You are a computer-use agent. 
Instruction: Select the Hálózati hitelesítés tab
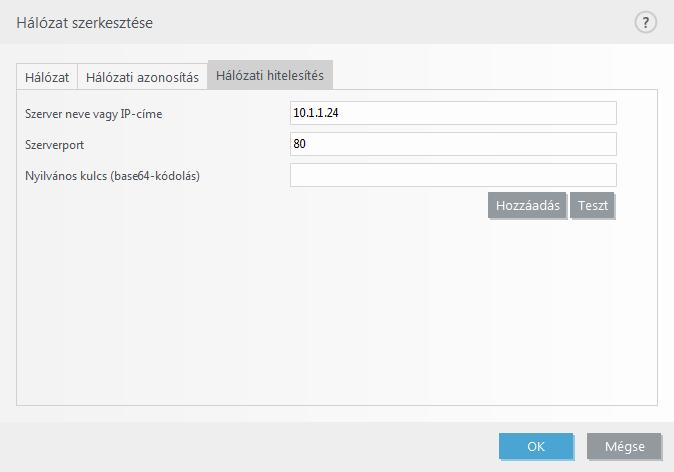[x=270, y=75]
